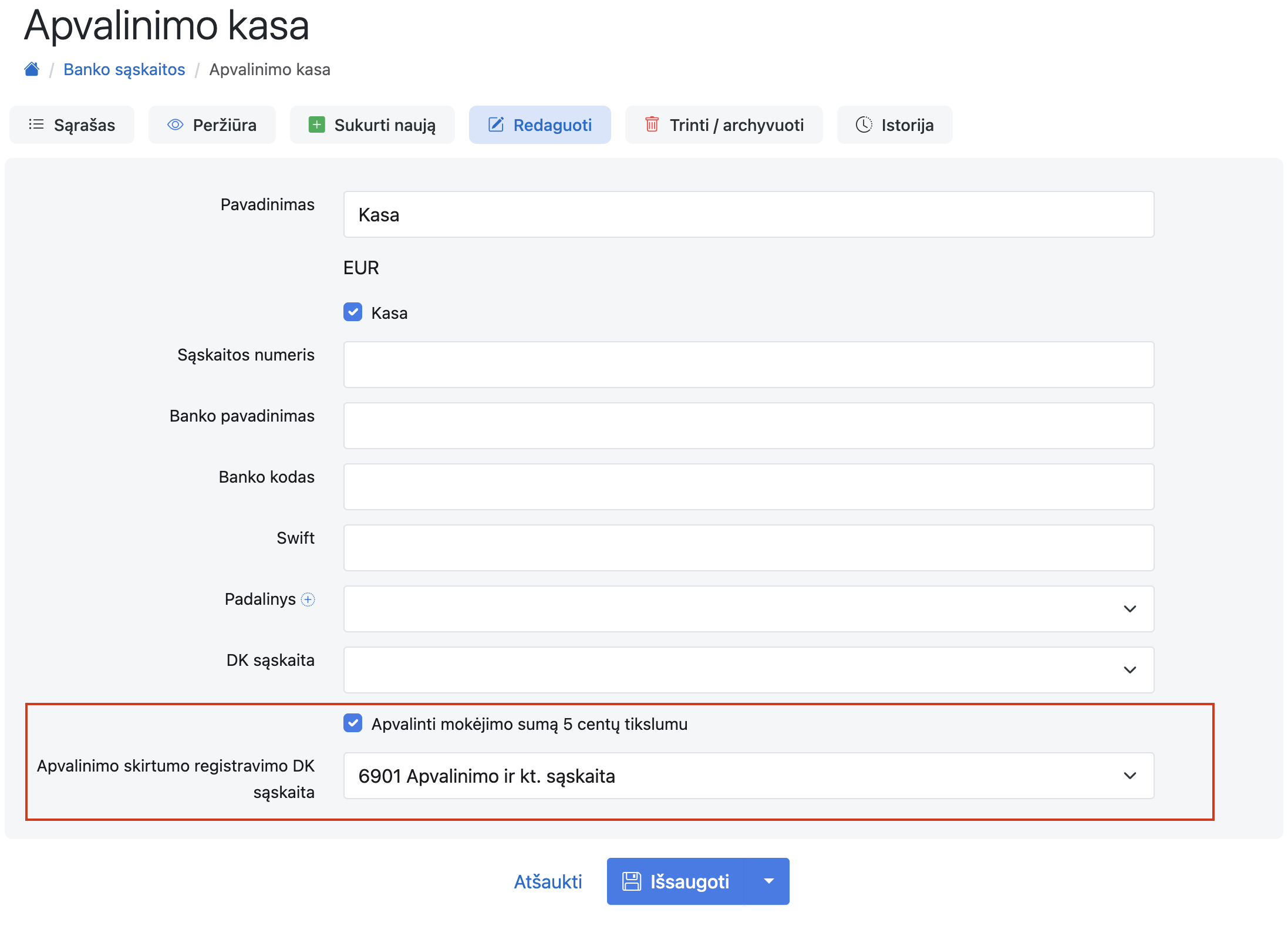Expand the DK sąskaita dropdown
The image size is (1288, 943).
coord(748,670)
